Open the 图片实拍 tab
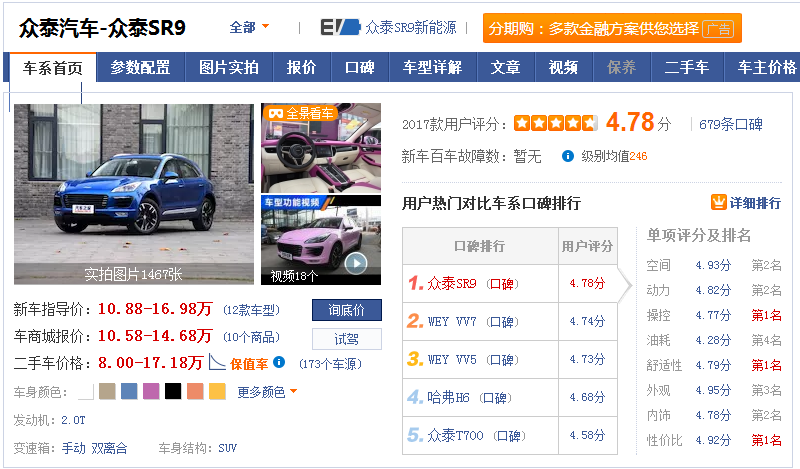800x469 pixels. 229,67
